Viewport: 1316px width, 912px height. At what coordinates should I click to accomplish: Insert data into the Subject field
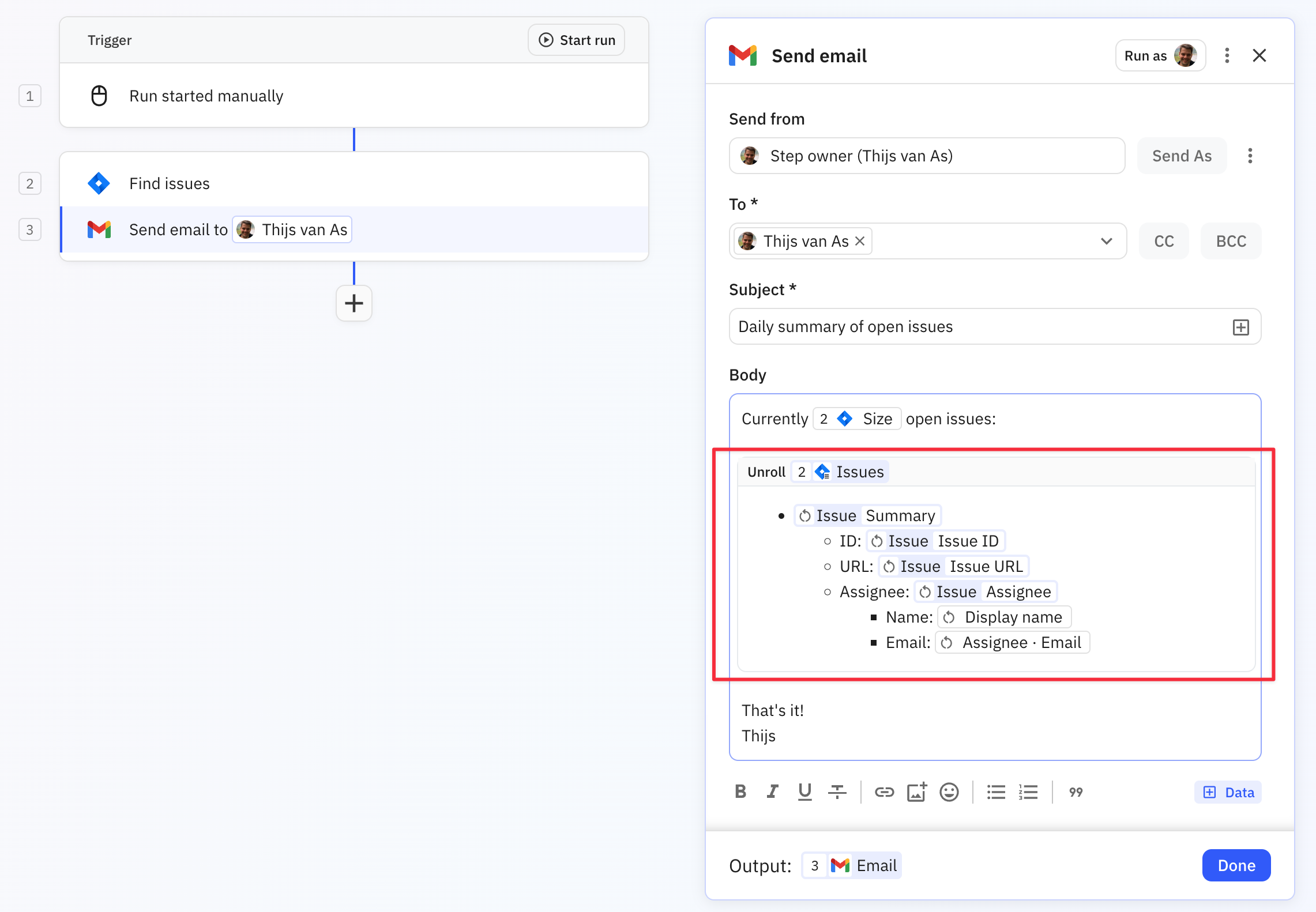pyautogui.click(x=1241, y=326)
